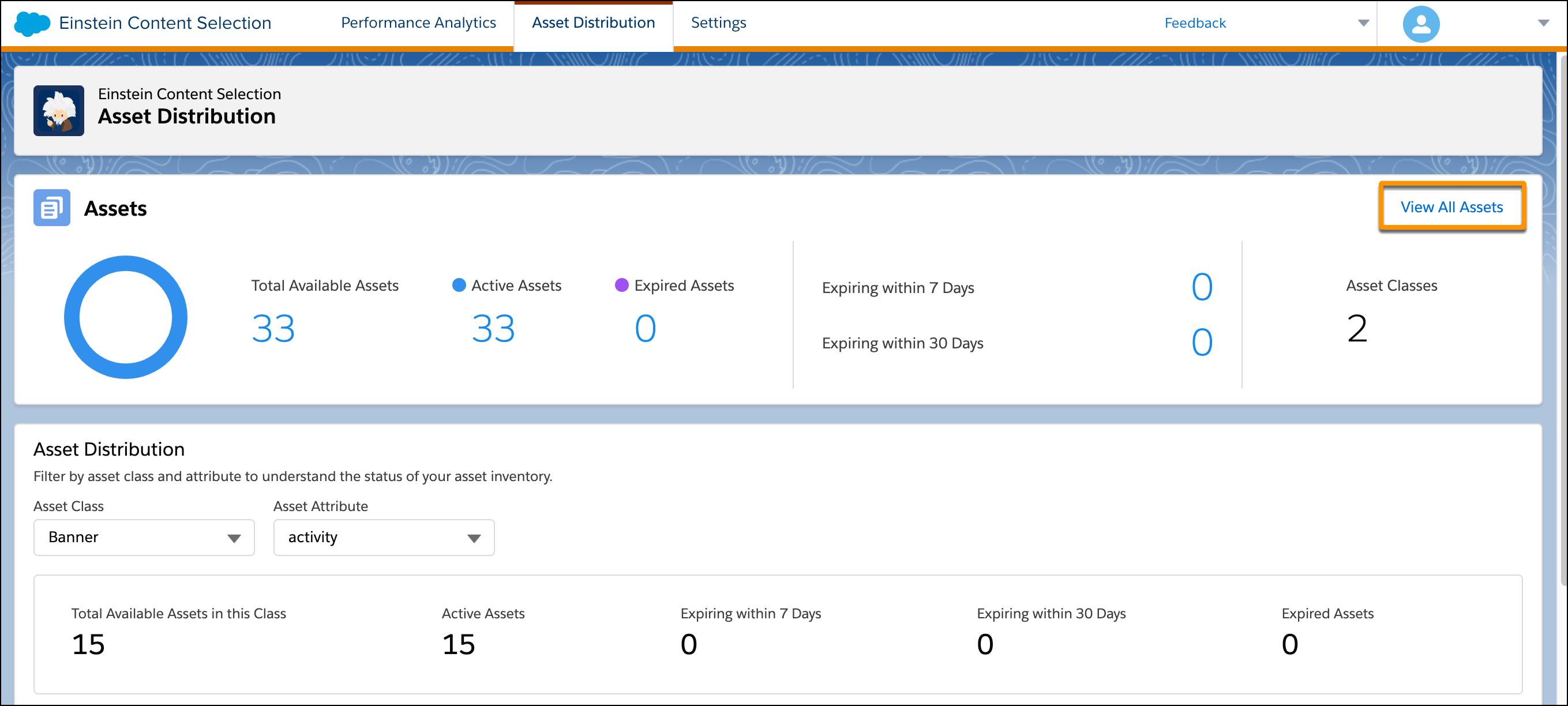The height and width of the screenshot is (706, 1568).
Task: Click the Asset Classes count of 2
Action: 1356,329
